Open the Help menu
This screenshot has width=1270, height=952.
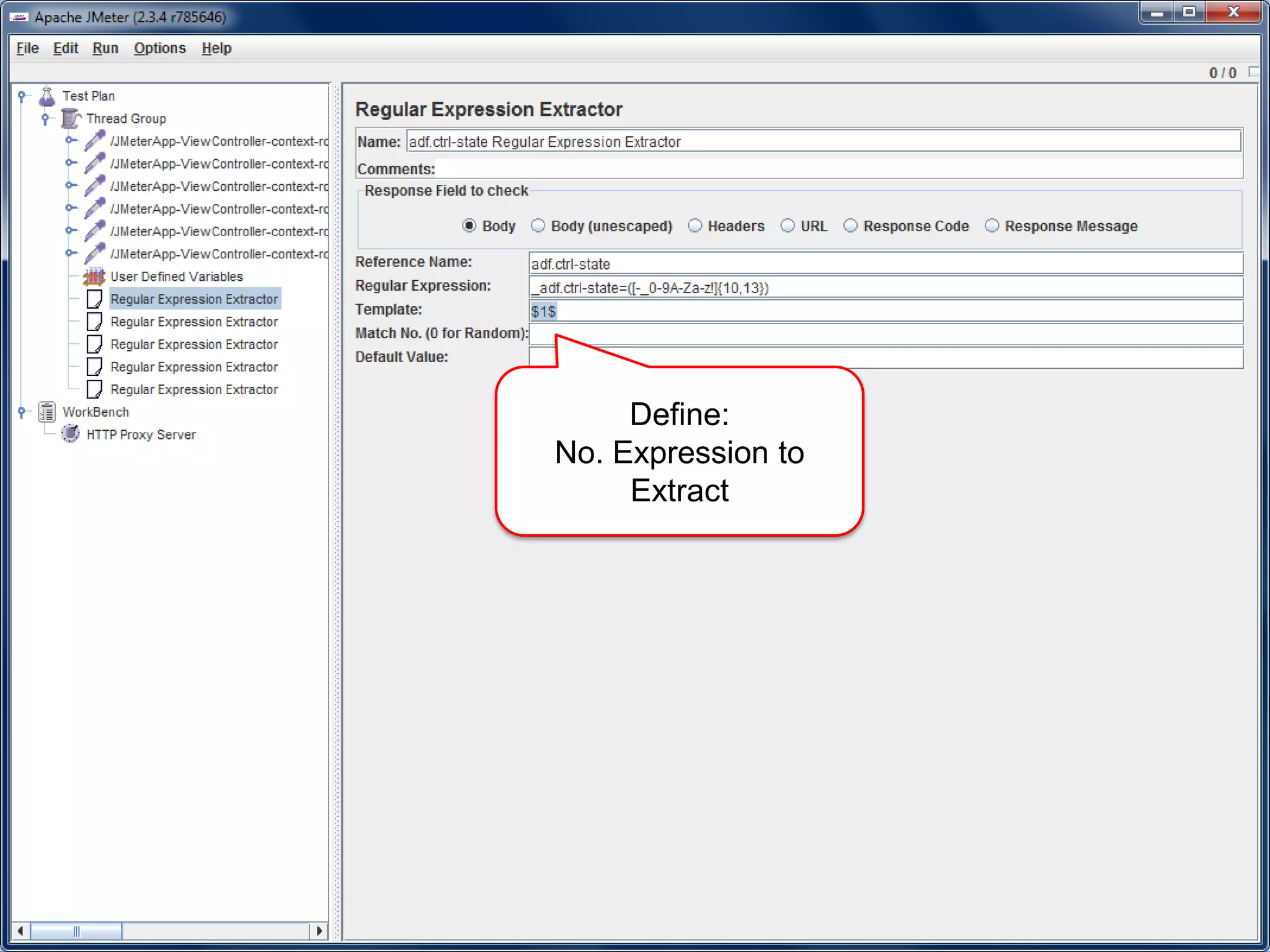(x=216, y=48)
